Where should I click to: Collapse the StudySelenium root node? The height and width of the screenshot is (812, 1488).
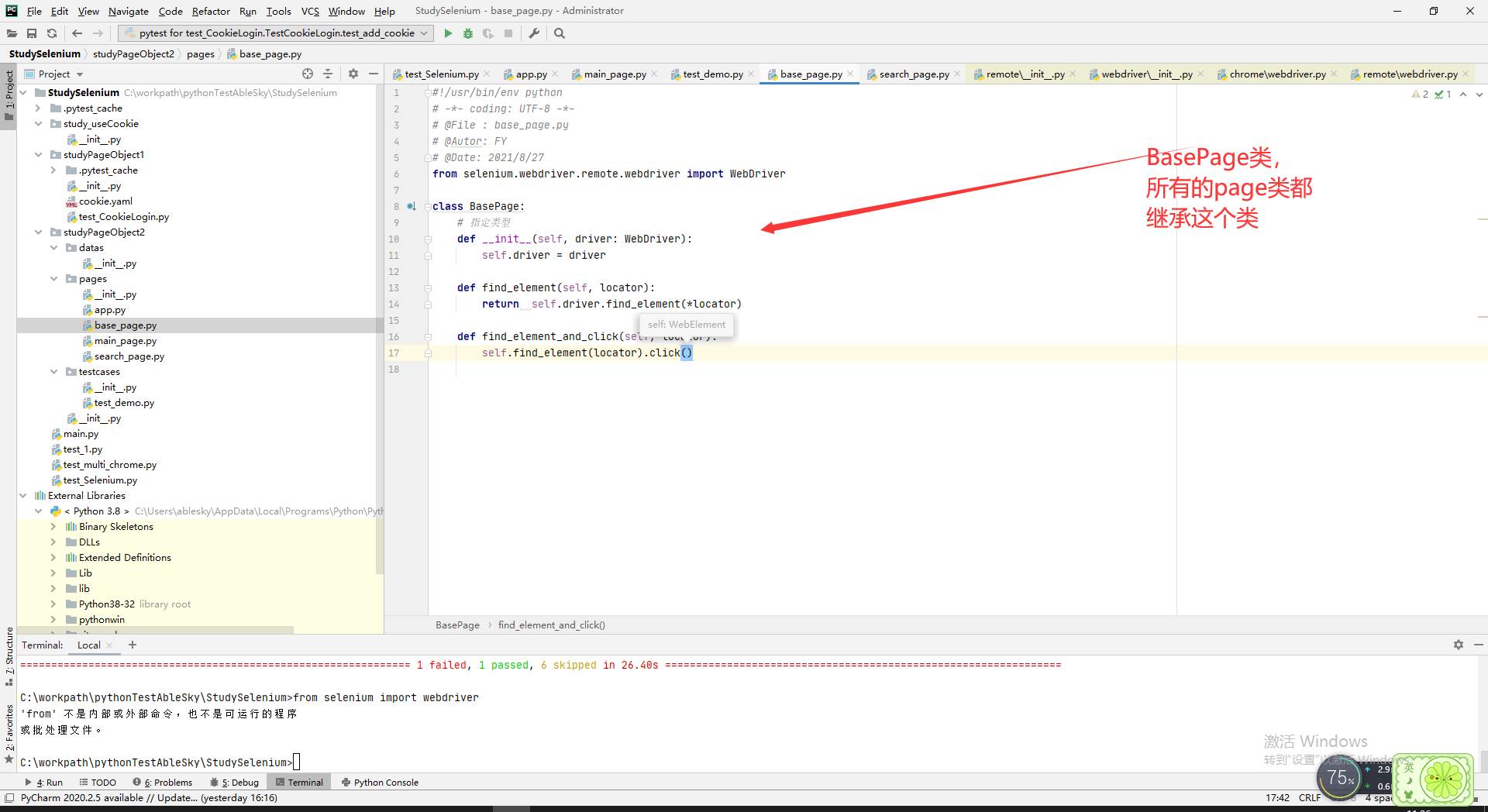coord(23,92)
